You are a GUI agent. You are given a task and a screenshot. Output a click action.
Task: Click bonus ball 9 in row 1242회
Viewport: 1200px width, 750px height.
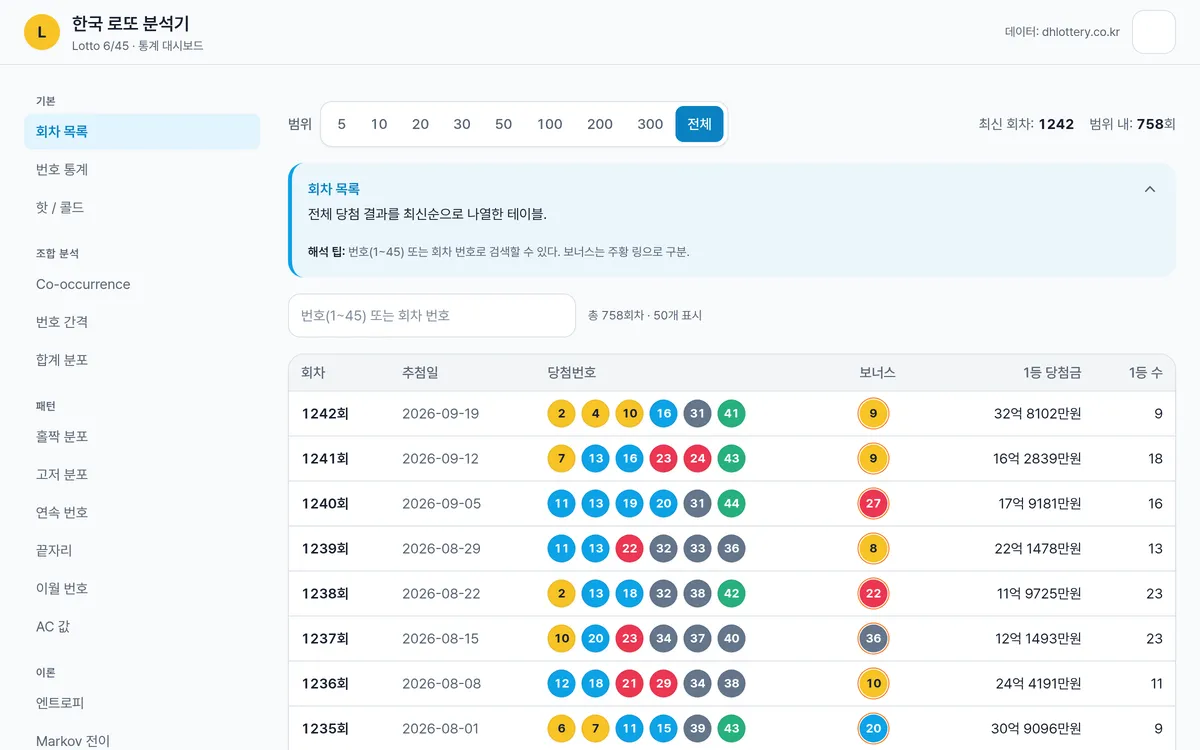[873, 413]
